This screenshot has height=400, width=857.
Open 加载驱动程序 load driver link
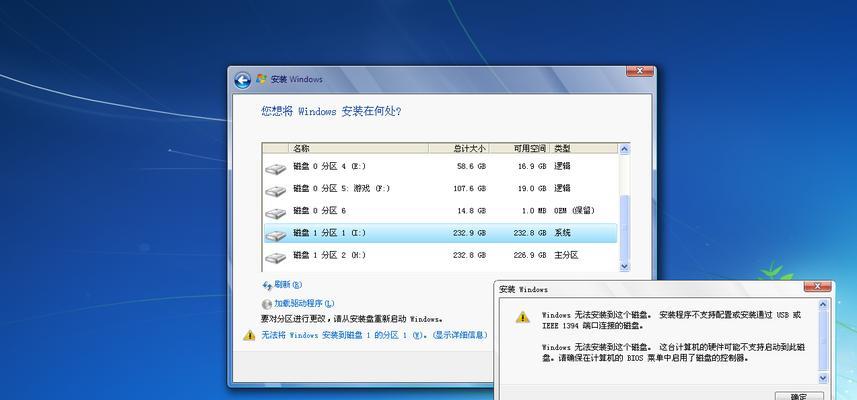[x=304, y=303]
